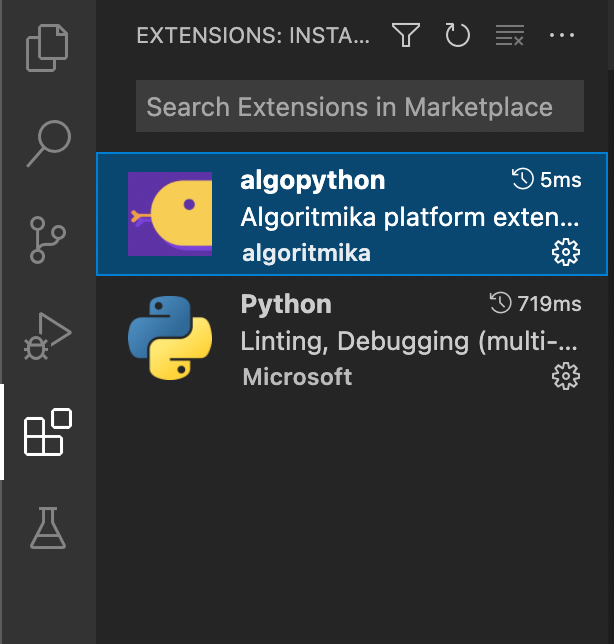Open the Views and More Actions menu
The width and height of the screenshot is (614, 644).
563,36
